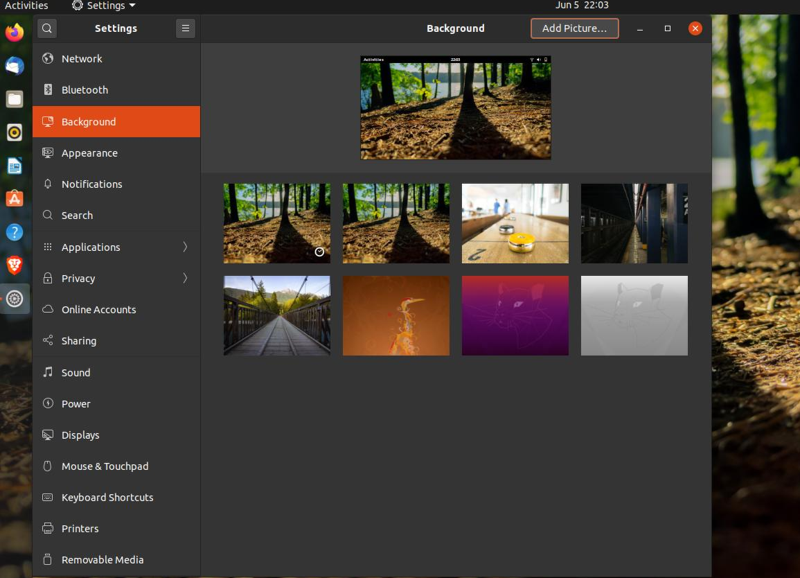Click the Printers icon in sidebar
The width and height of the screenshot is (800, 578).
point(48,528)
